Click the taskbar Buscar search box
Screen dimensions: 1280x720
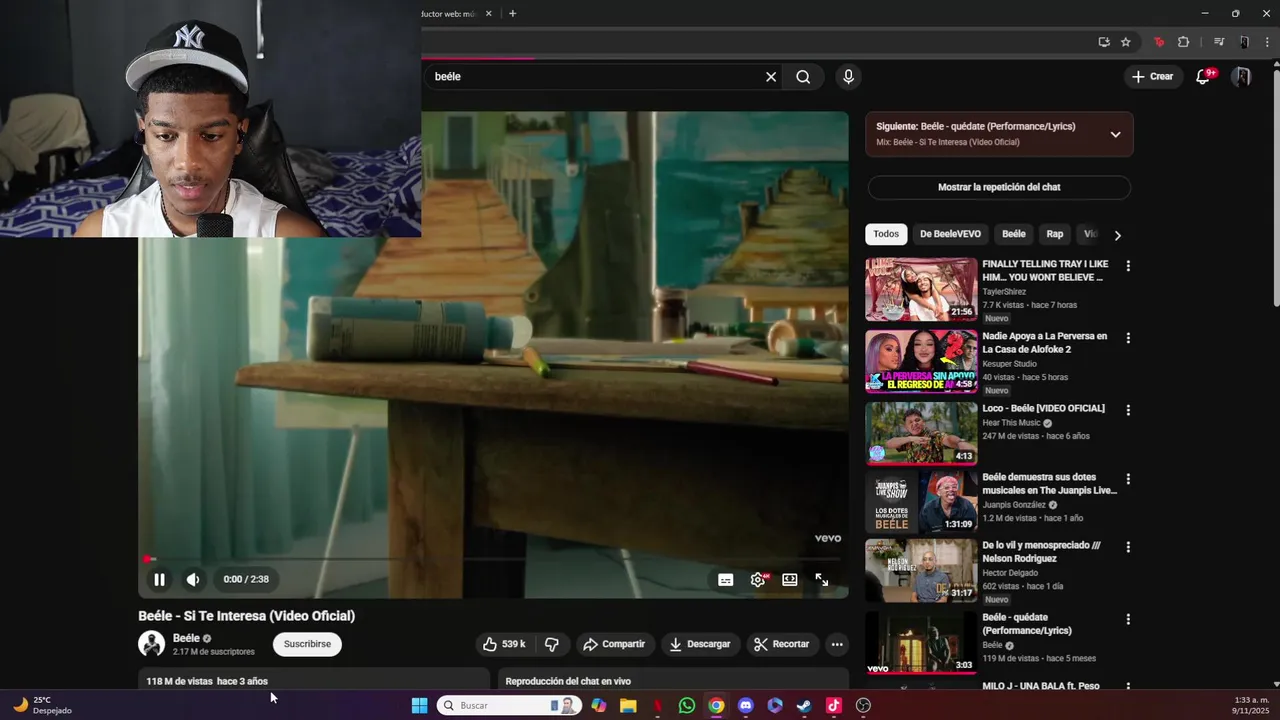(510, 705)
